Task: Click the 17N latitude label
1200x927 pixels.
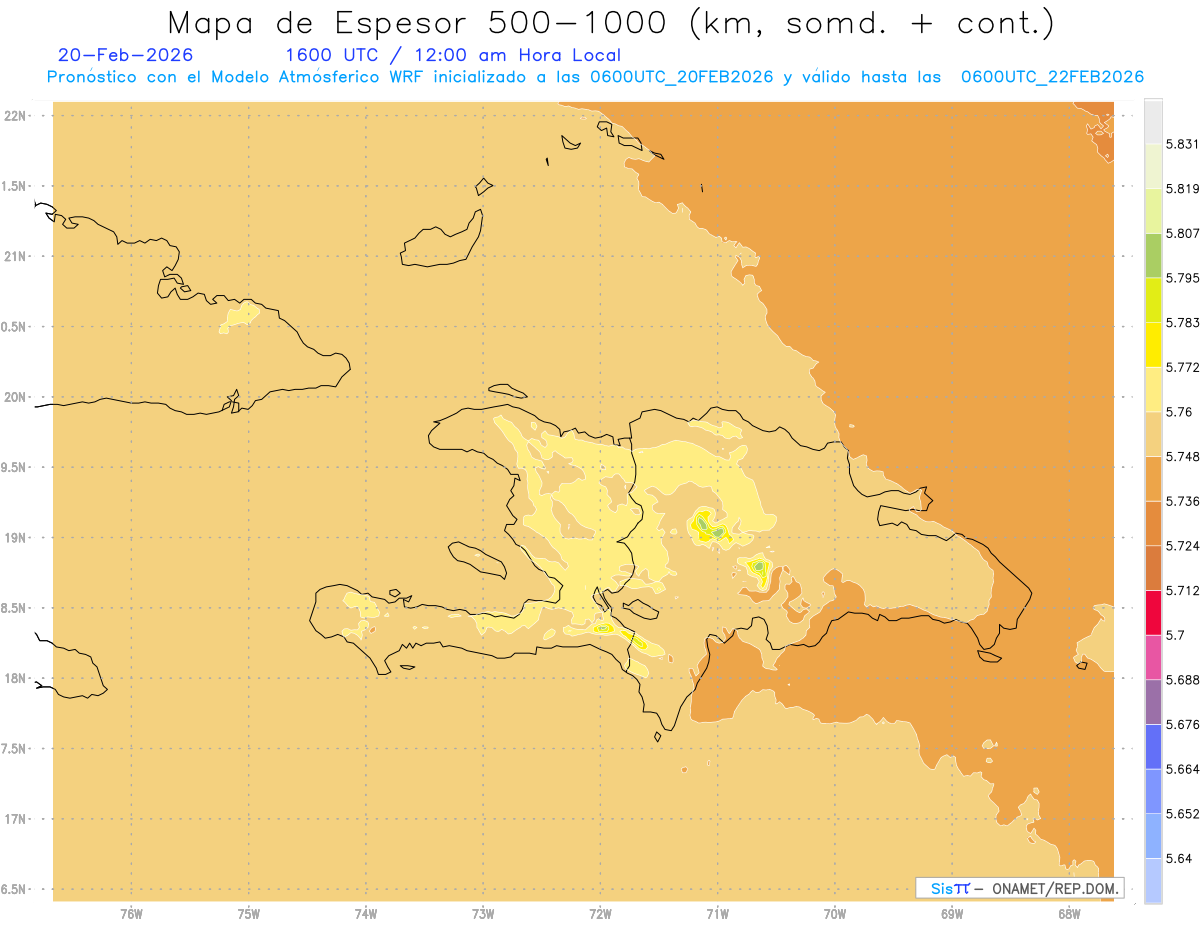Action: 17,819
